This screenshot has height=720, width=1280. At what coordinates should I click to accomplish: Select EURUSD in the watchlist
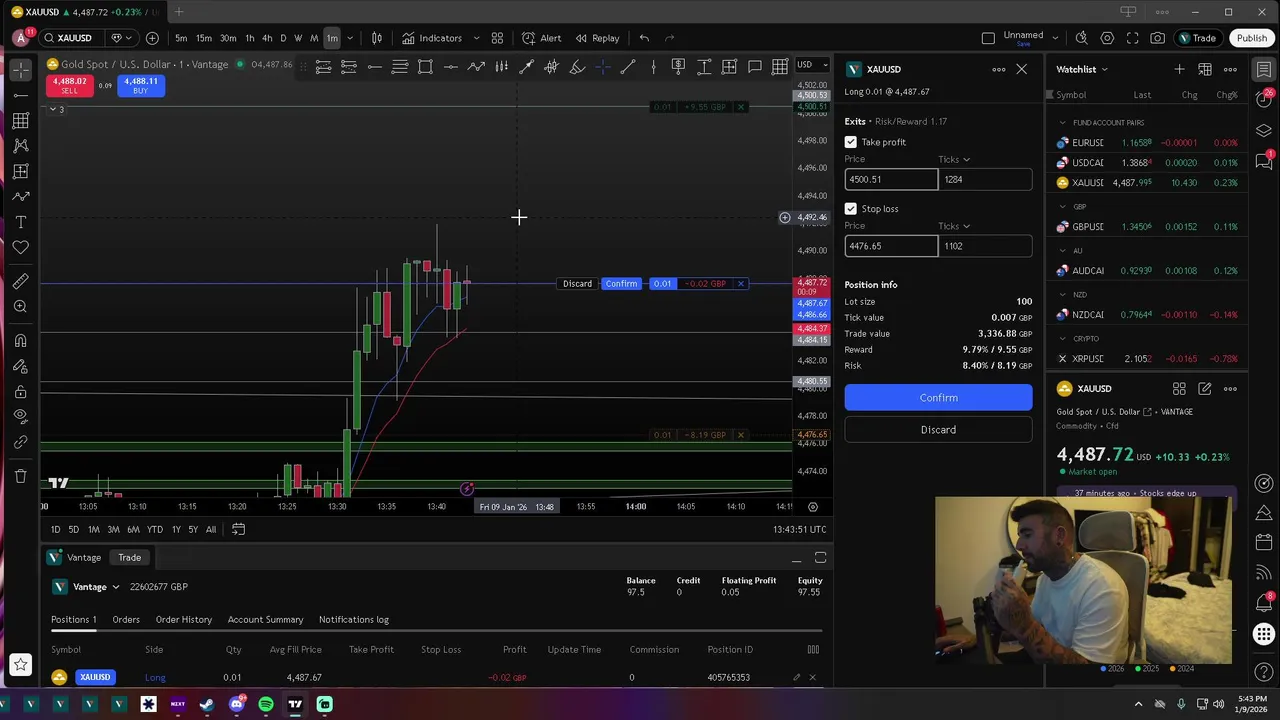[x=1146, y=143]
